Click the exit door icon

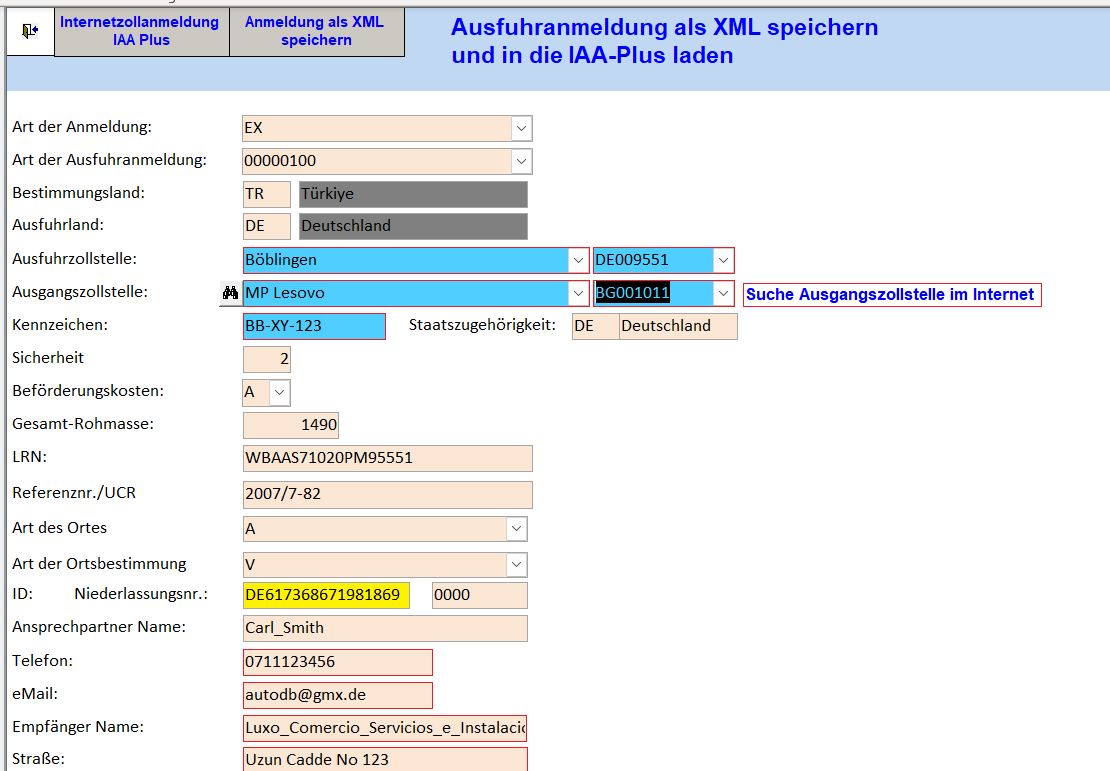tap(30, 32)
